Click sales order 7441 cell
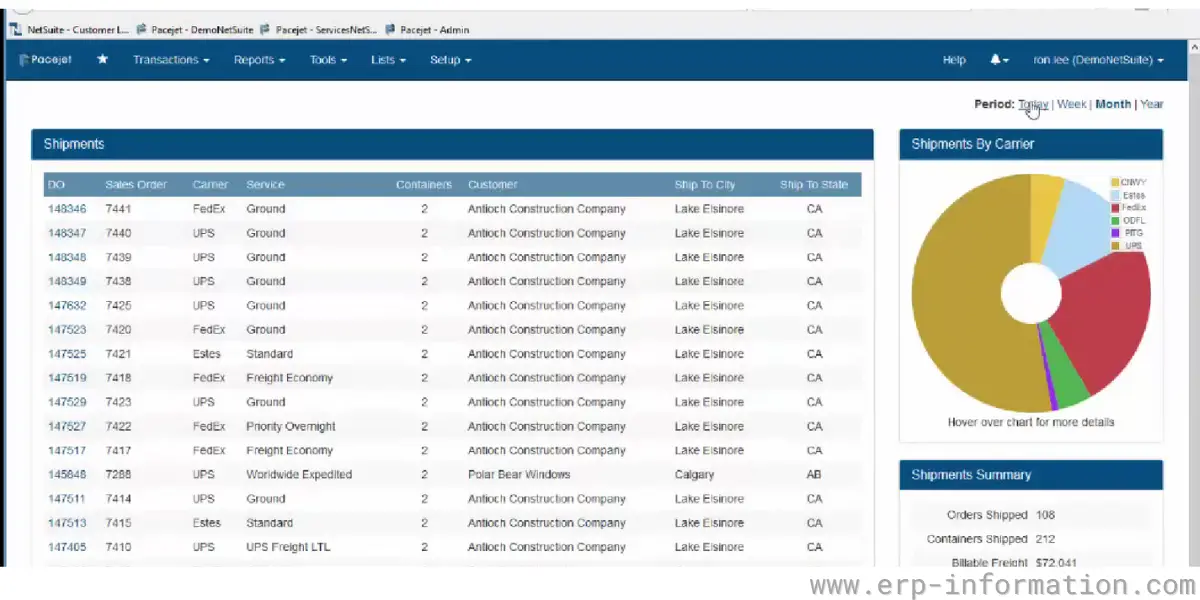1200x600 pixels. tap(118, 209)
